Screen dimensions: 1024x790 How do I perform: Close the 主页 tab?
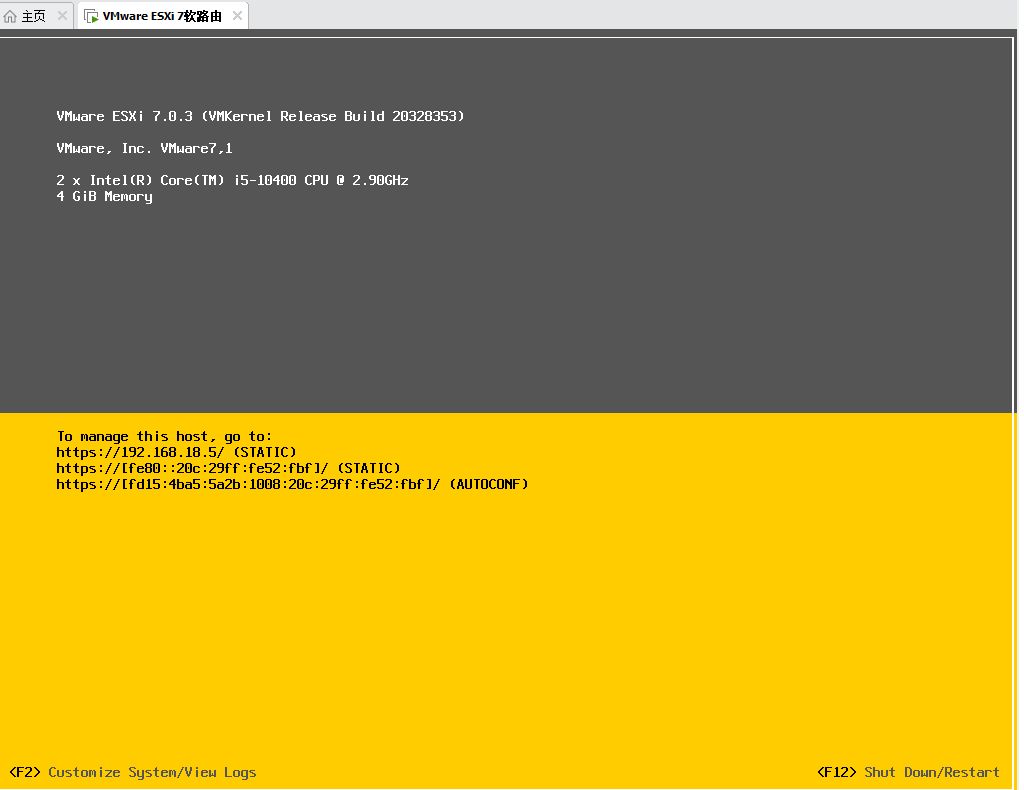pyautogui.click(x=62, y=16)
